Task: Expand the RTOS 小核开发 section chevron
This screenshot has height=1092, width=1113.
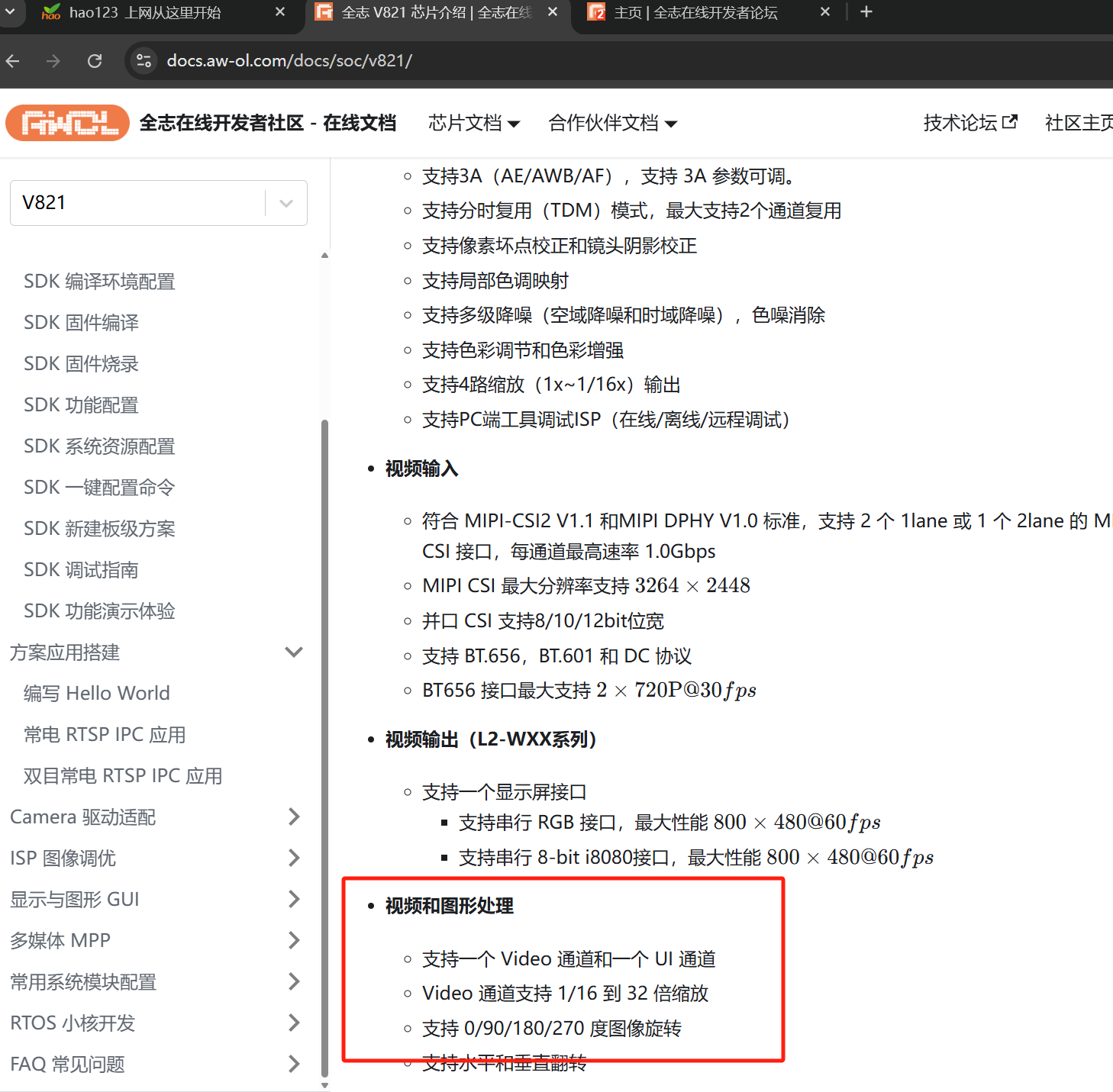Action: click(x=294, y=1023)
